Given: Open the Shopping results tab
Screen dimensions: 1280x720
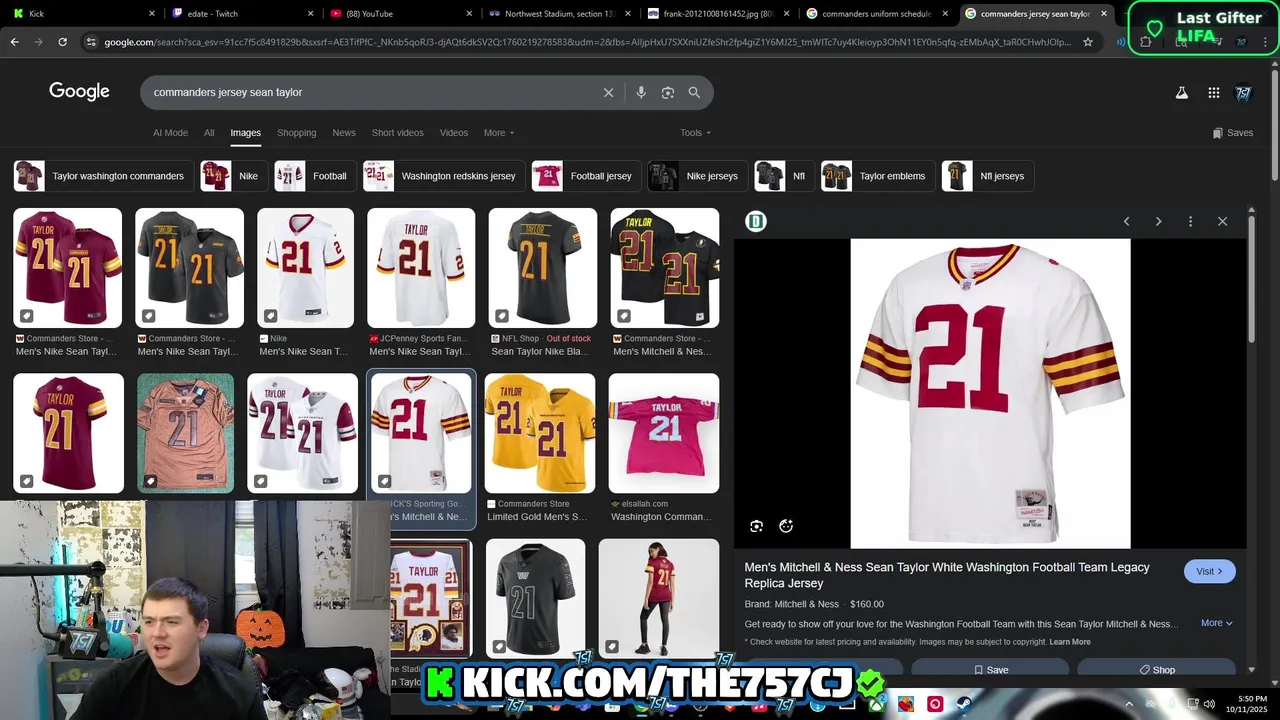Looking at the screenshot, I should [296, 133].
